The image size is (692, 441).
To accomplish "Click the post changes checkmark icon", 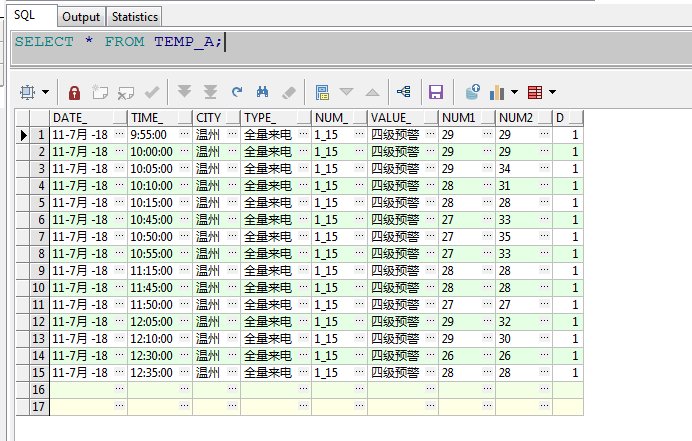I will click(152, 92).
